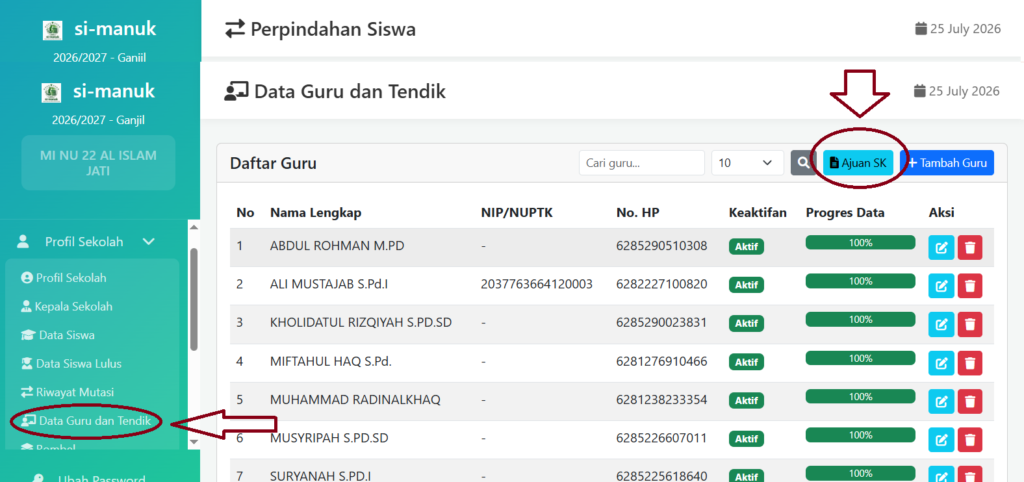Viewport: 1024px width, 482px height.
Task: Collapse the Profil Sekolah sidebar menu
Action: pos(86,242)
